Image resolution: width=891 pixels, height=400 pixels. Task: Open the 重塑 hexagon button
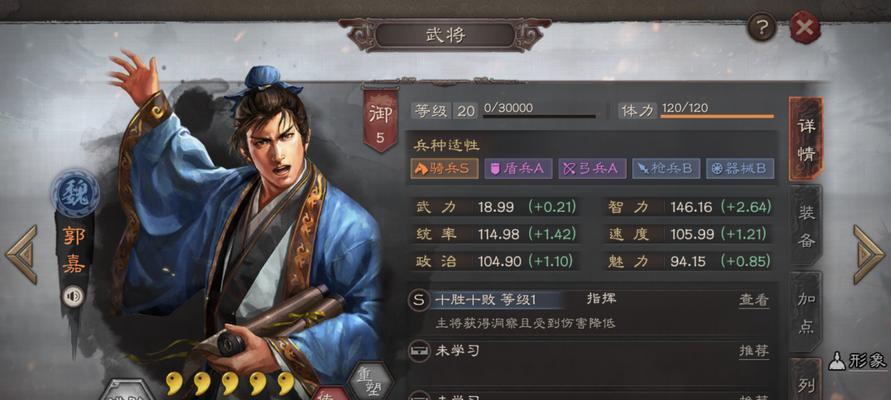tap(370, 381)
